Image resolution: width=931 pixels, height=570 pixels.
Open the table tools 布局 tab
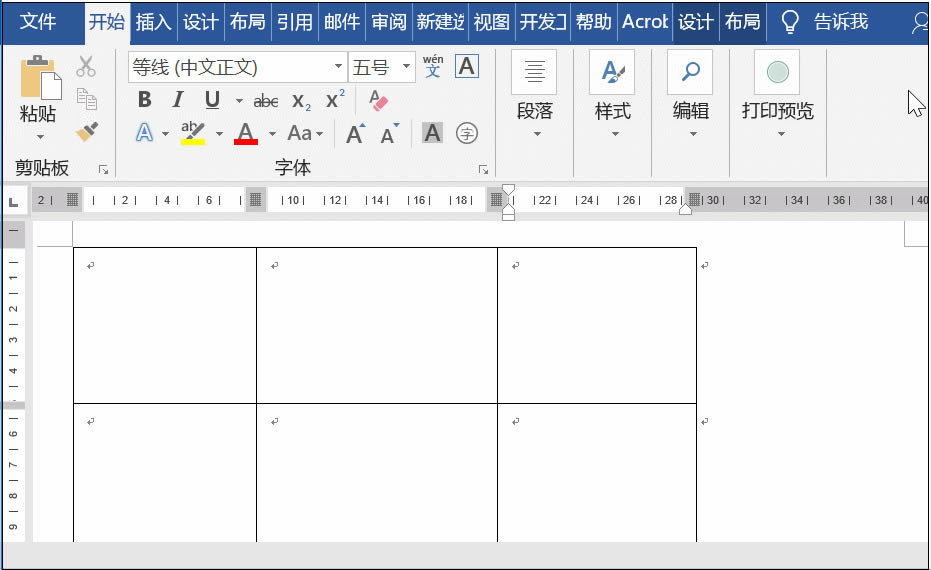742,22
